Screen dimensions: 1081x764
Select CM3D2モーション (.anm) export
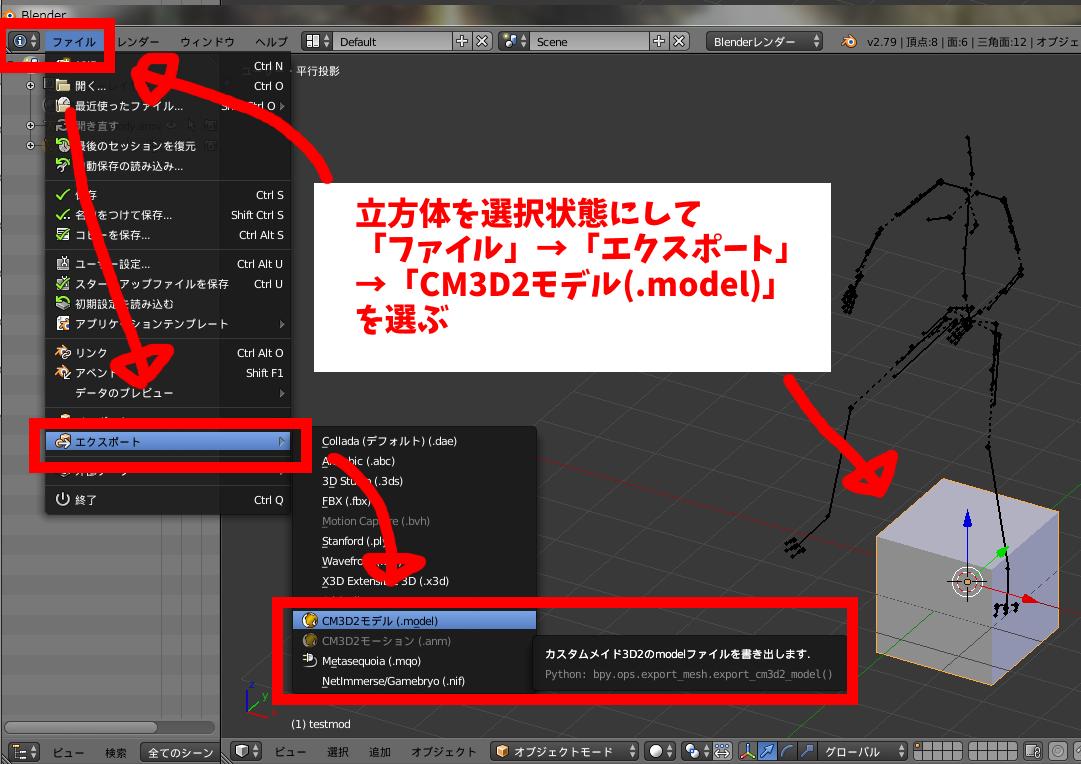(x=414, y=641)
